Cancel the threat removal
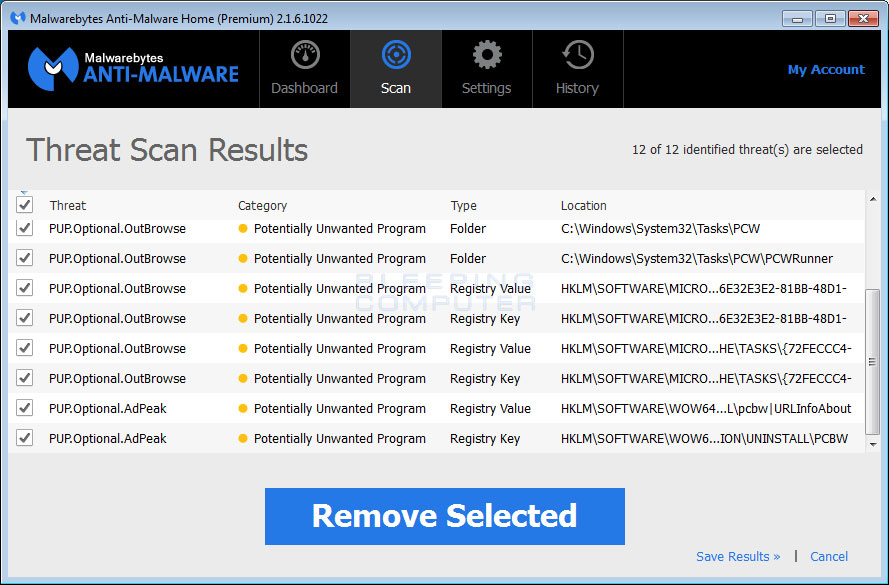This screenshot has height=585, width=889. pyautogui.click(x=829, y=556)
